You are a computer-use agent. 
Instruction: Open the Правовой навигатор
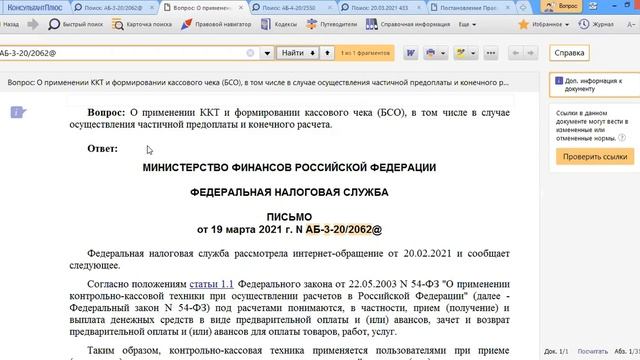click(216, 24)
